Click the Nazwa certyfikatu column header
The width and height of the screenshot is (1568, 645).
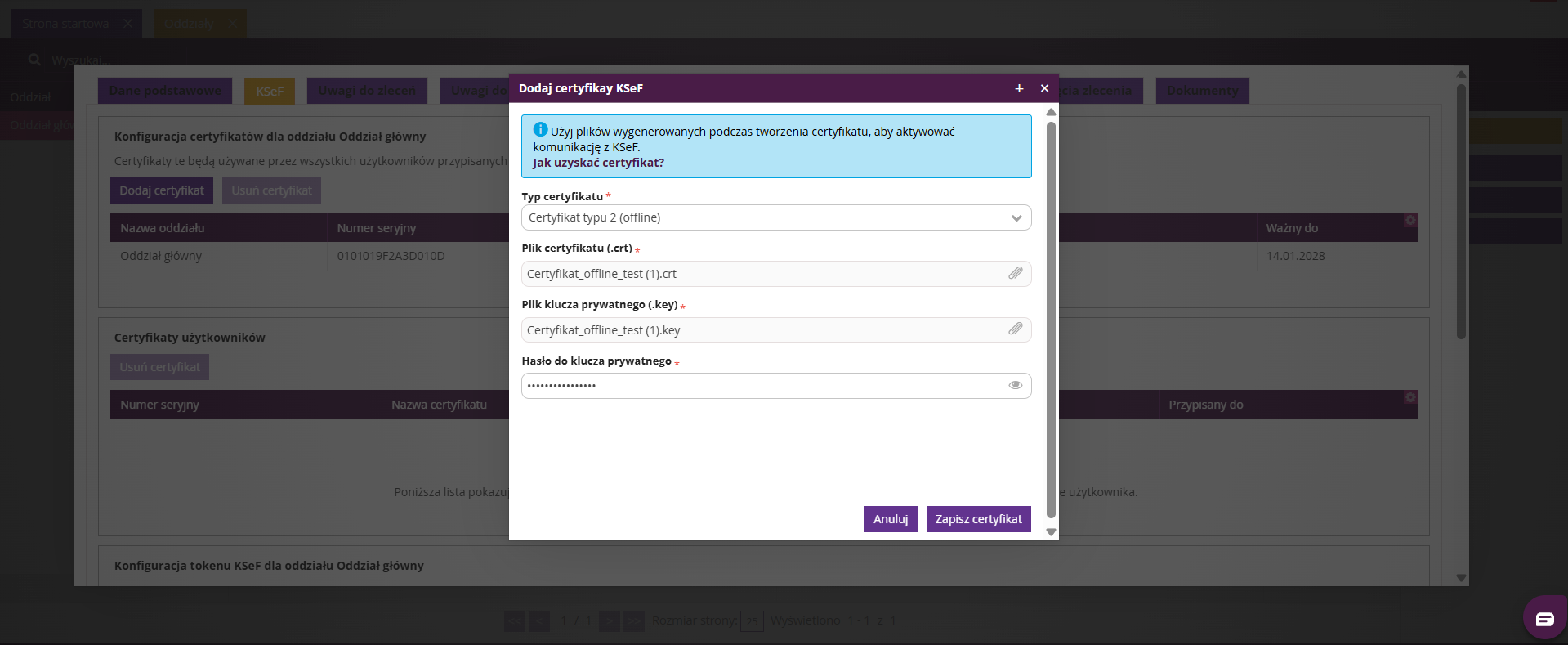(x=439, y=405)
